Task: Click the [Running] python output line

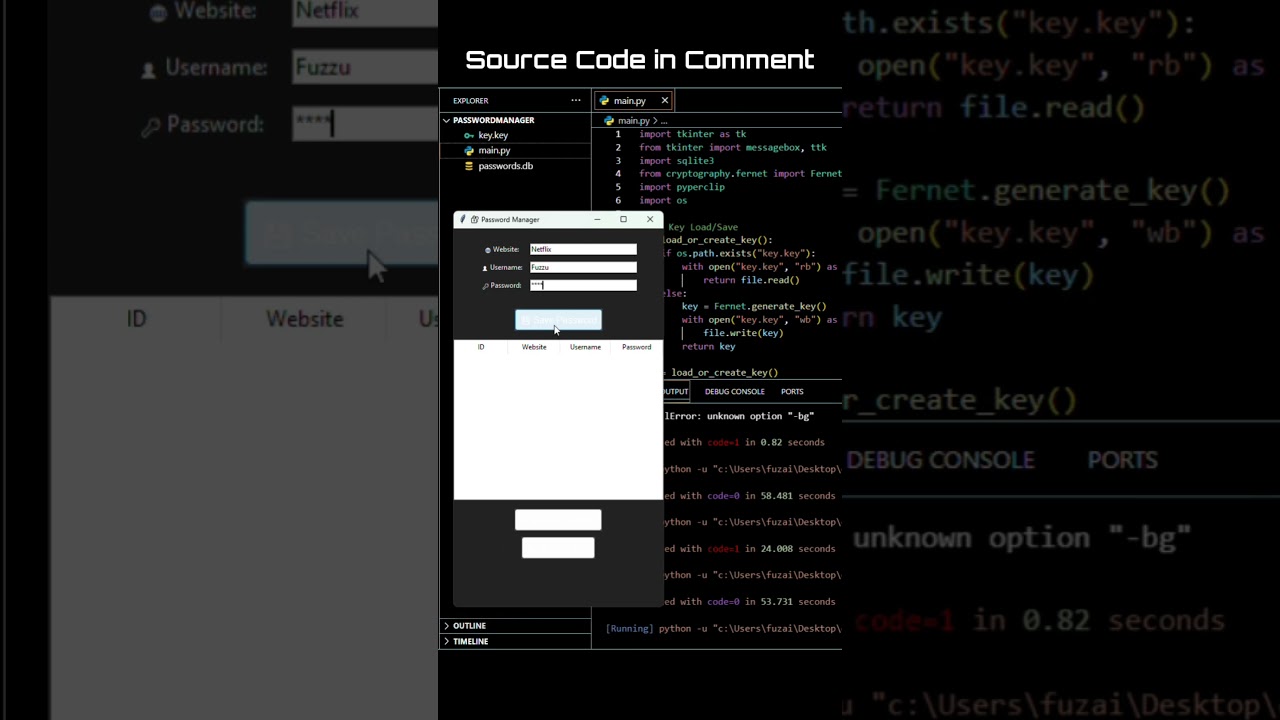Action: (723, 628)
